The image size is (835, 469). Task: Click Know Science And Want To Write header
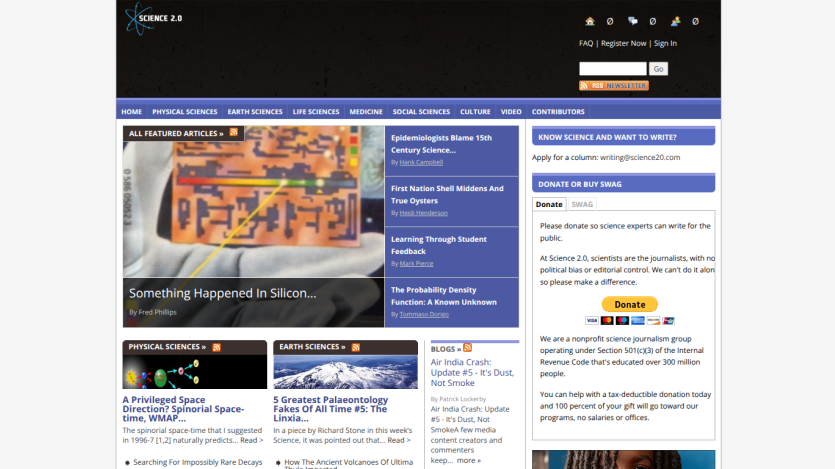(x=624, y=137)
